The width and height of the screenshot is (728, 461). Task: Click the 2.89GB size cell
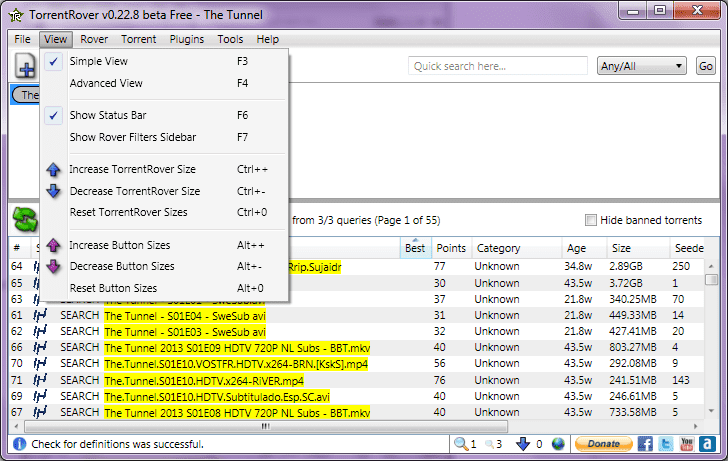[x=626, y=266]
